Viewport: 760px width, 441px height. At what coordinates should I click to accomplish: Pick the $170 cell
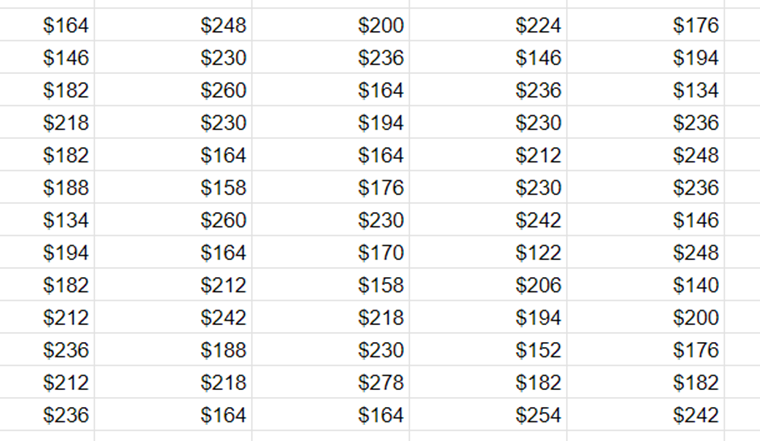(331, 252)
